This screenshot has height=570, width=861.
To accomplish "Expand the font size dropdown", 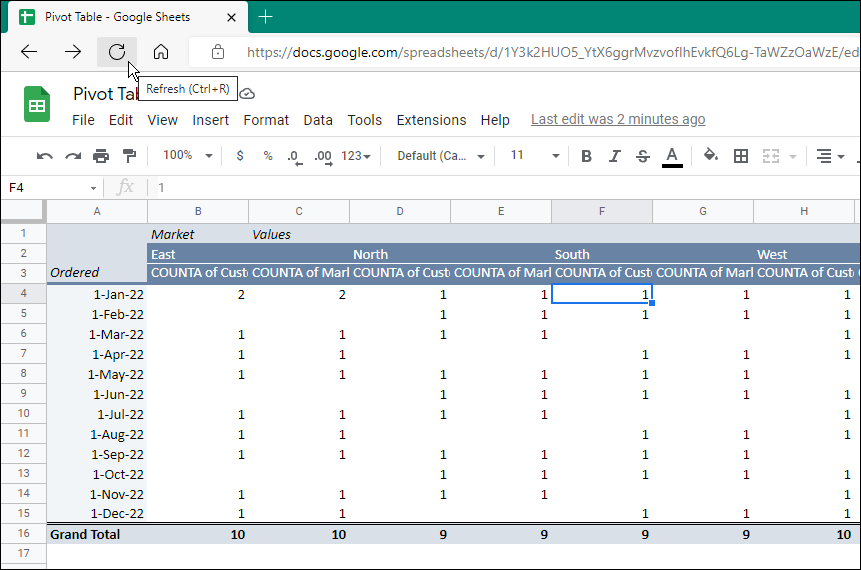I will 535,156.
